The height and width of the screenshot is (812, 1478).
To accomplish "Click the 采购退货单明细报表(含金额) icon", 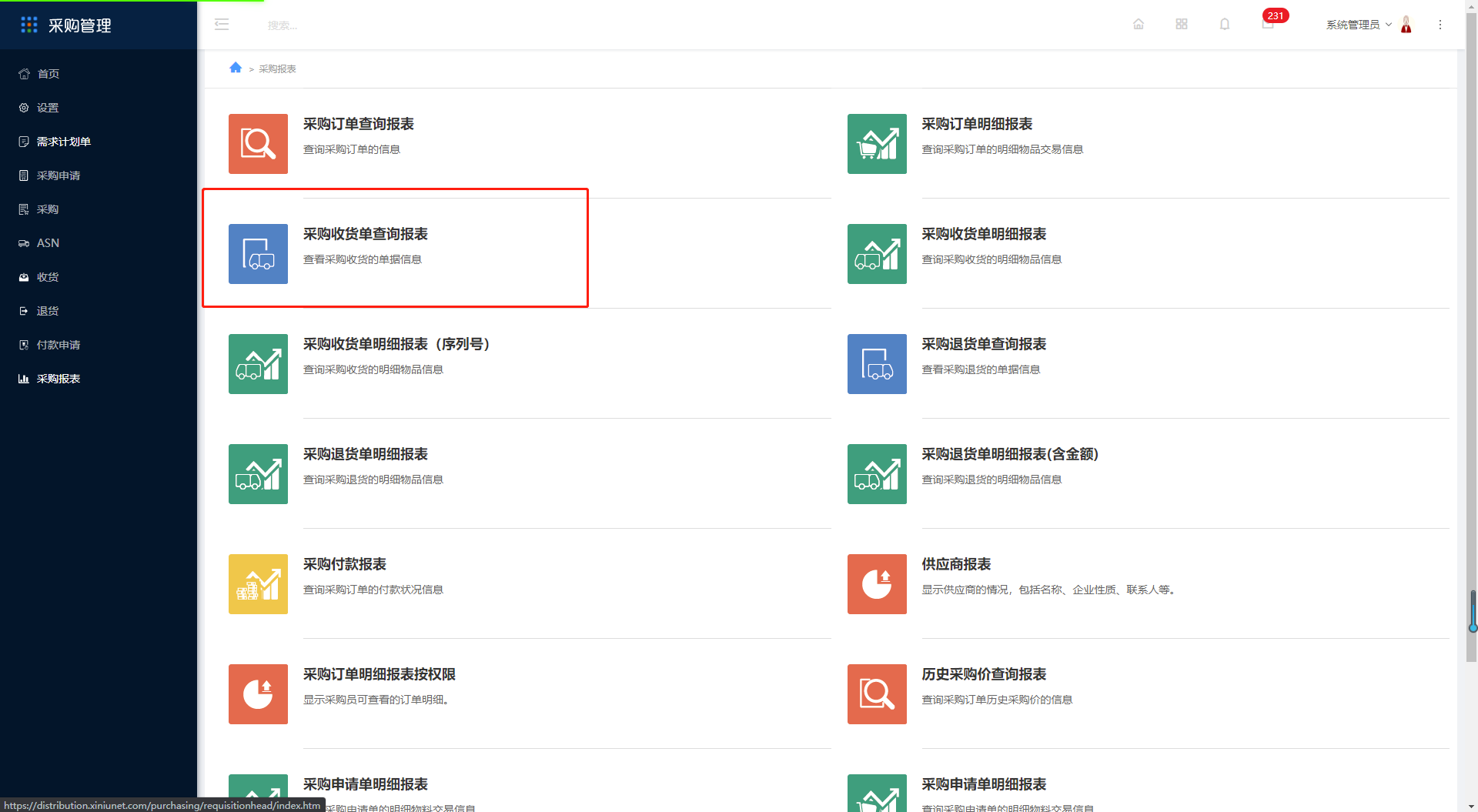I will click(877, 474).
